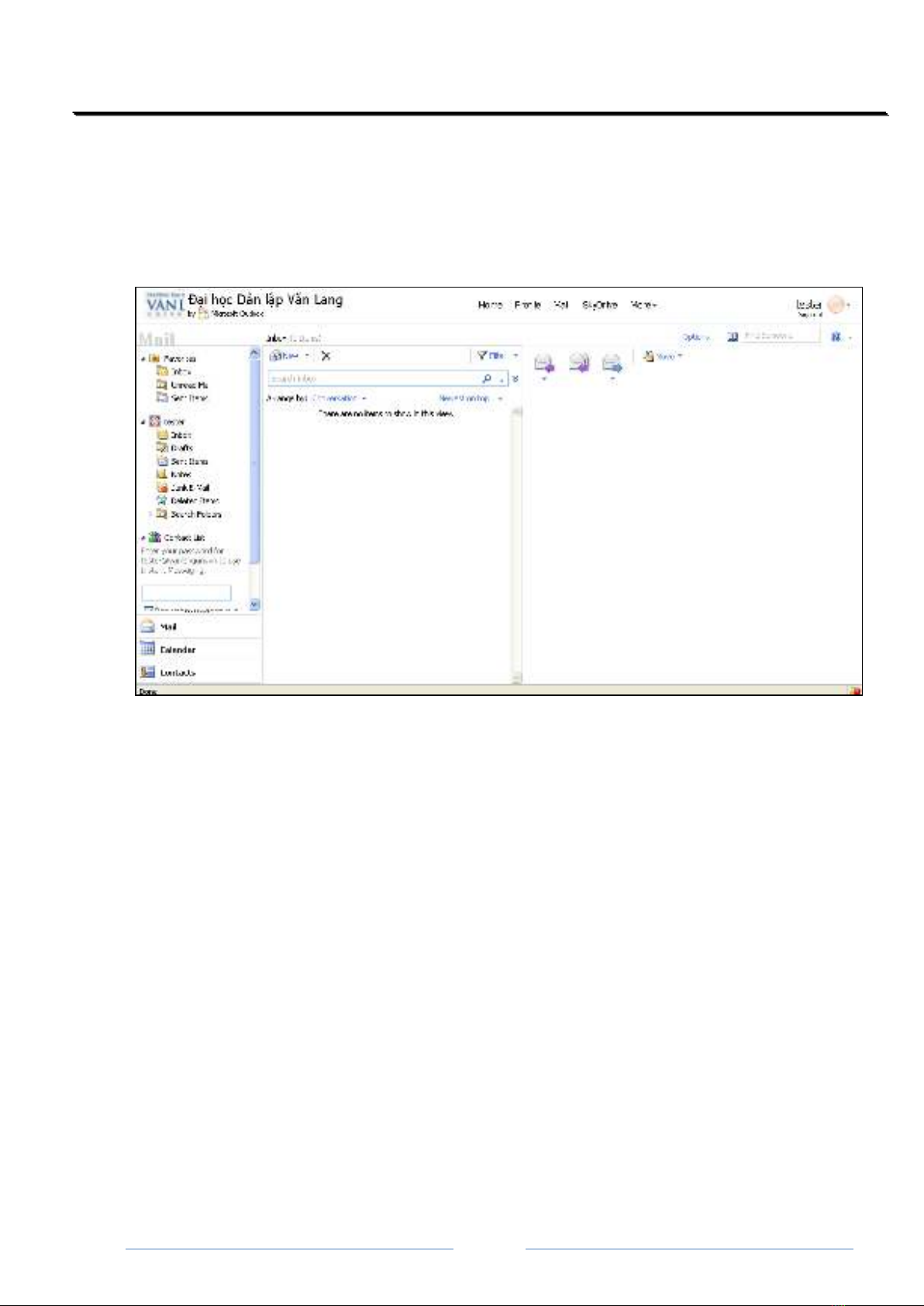Select the Deleted Items folder
The image size is (924, 1306).
pos(194,501)
